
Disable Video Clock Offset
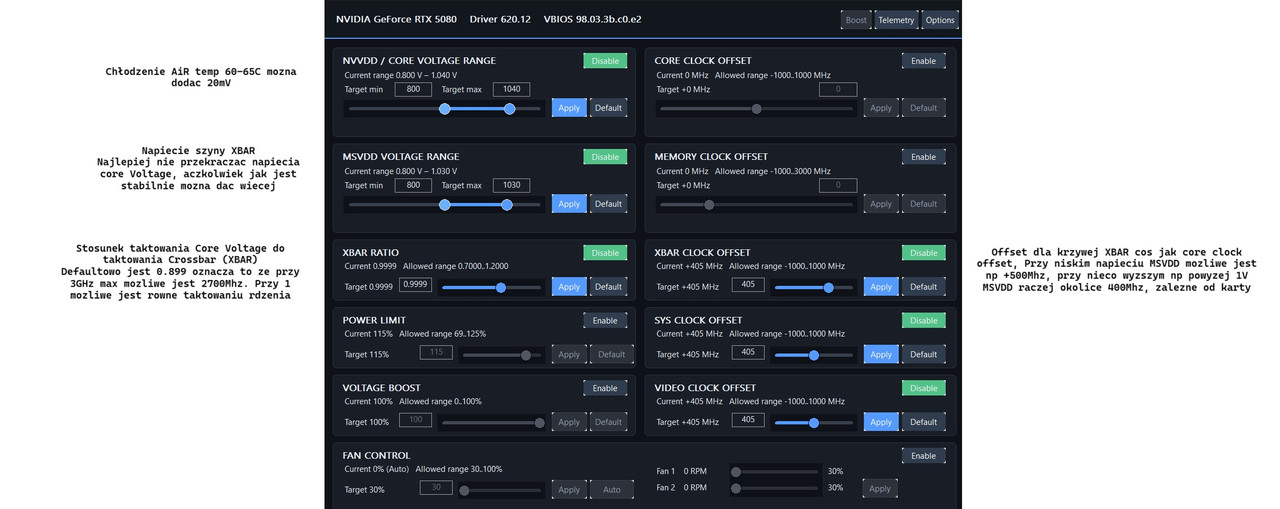(923, 388)
